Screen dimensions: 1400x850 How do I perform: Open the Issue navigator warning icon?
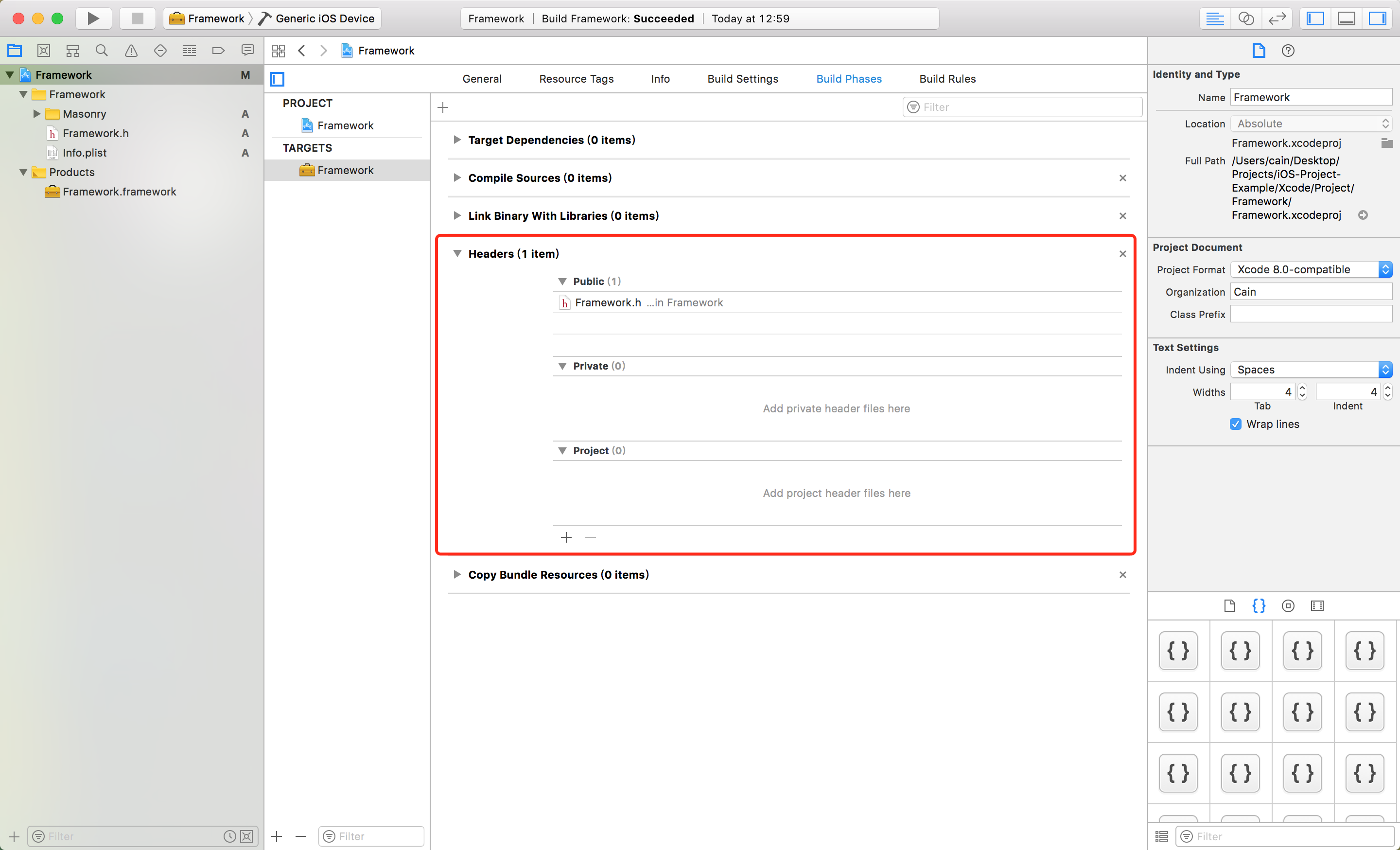pos(131,51)
